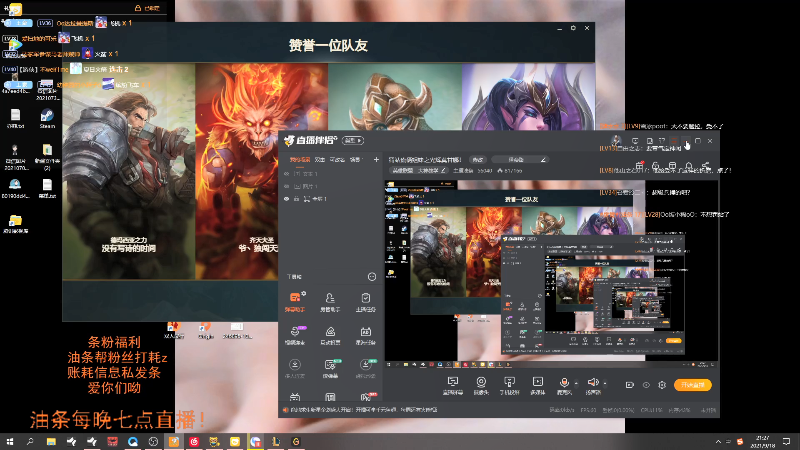Open the red hamburger menu in the app title bar
The height and width of the screenshot is (450, 800).
pos(674,141)
